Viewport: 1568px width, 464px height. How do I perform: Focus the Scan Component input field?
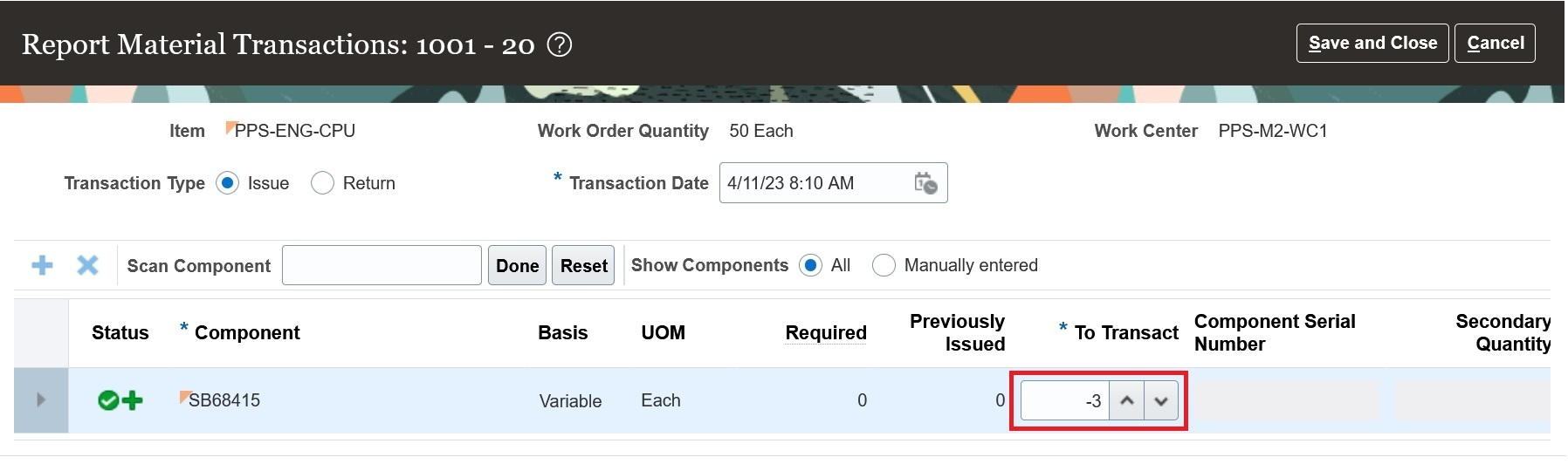click(x=382, y=265)
